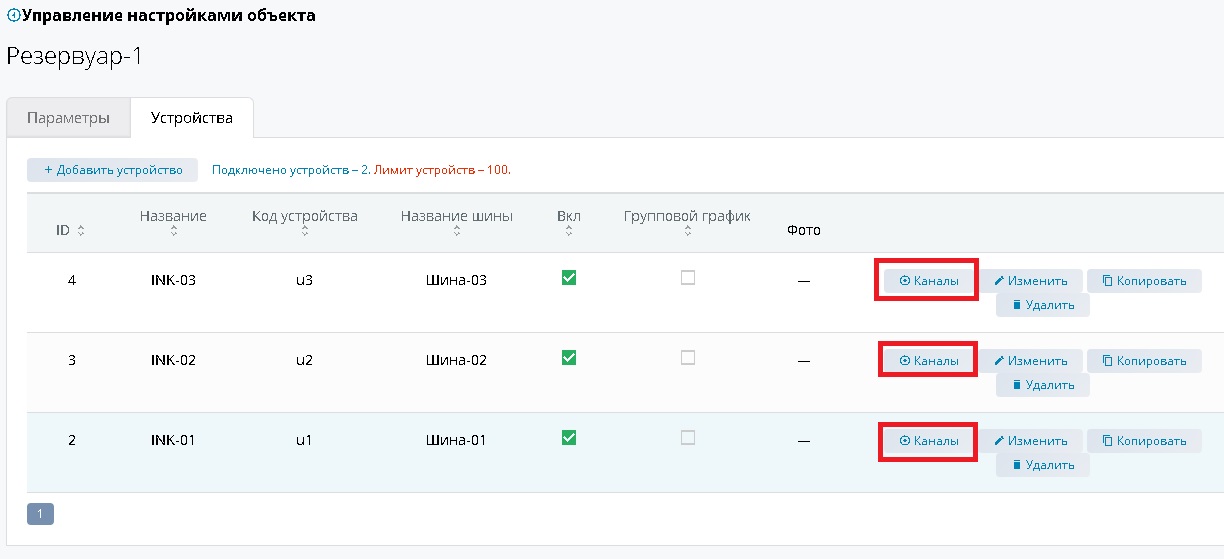Click Изменить for device INK-02
1224x559 pixels.
(x=1030, y=361)
